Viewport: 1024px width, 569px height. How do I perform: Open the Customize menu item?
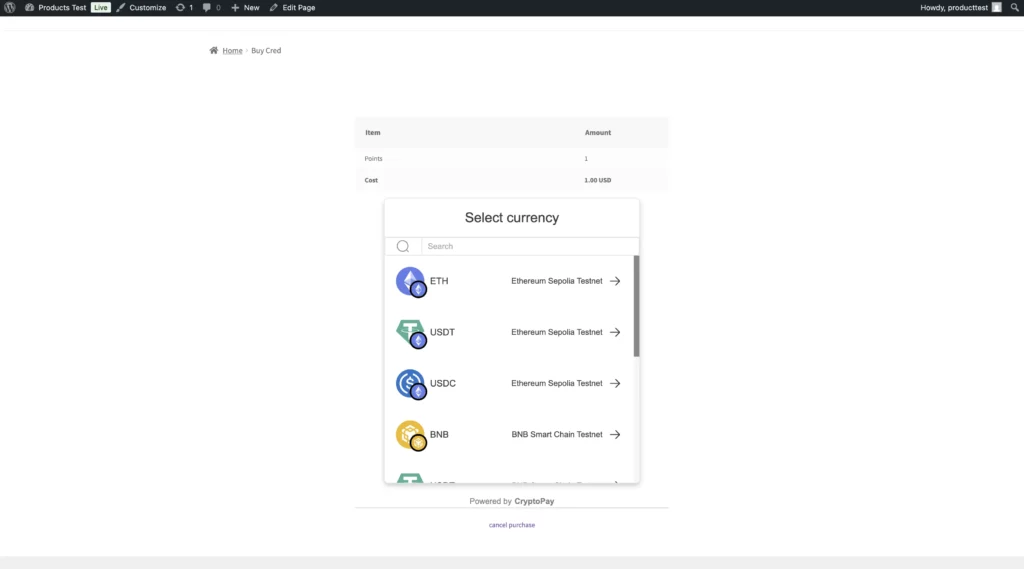click(x=141, y=7)
